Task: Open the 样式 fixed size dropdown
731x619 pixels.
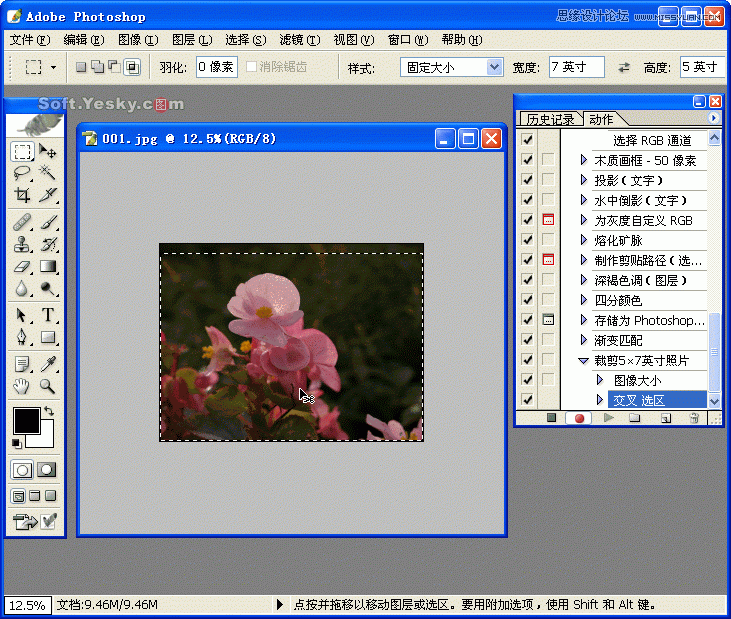Action: click(x=494, y=67)
